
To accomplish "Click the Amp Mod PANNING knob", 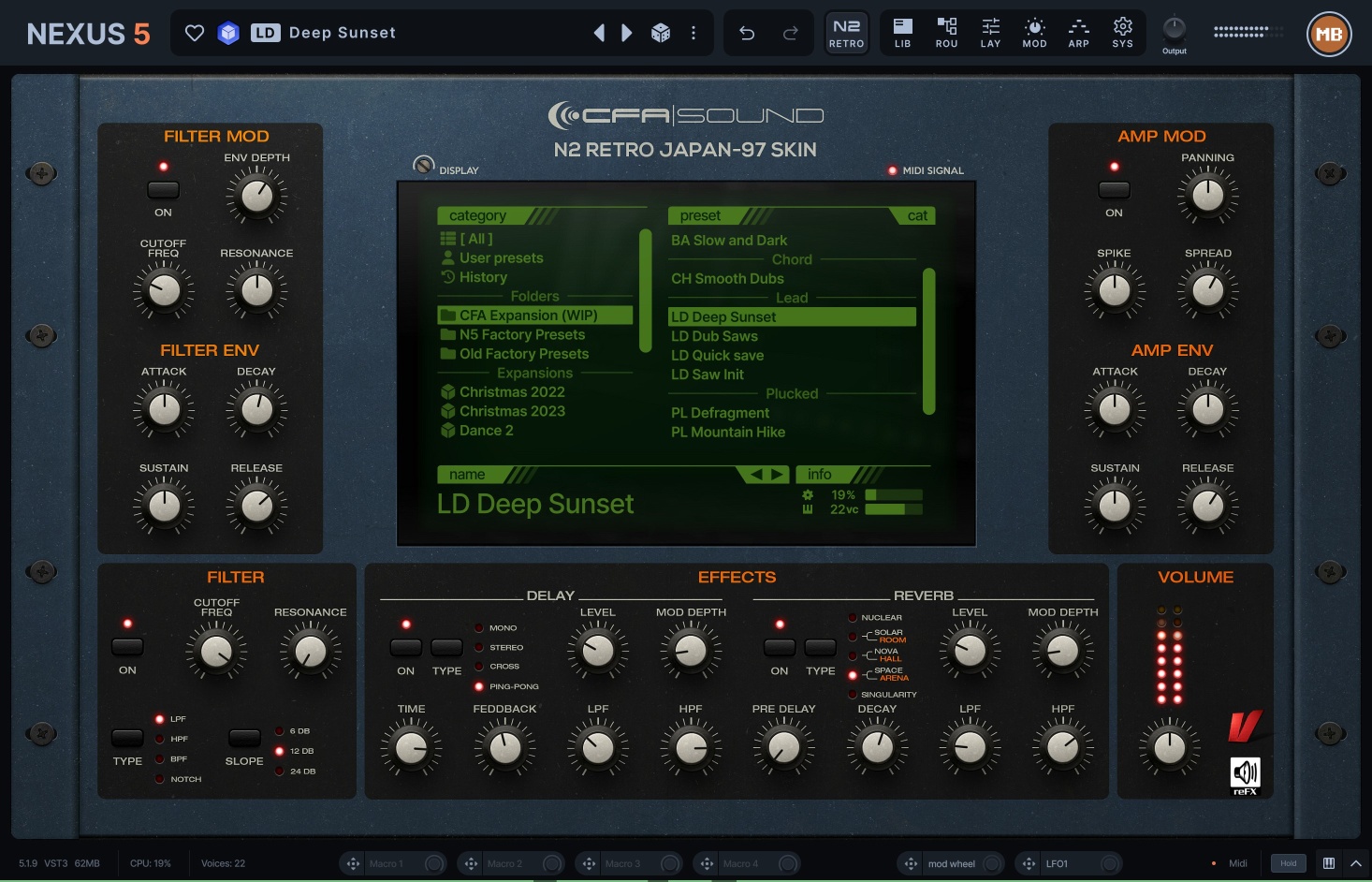I will click(x=1207, y=196).
